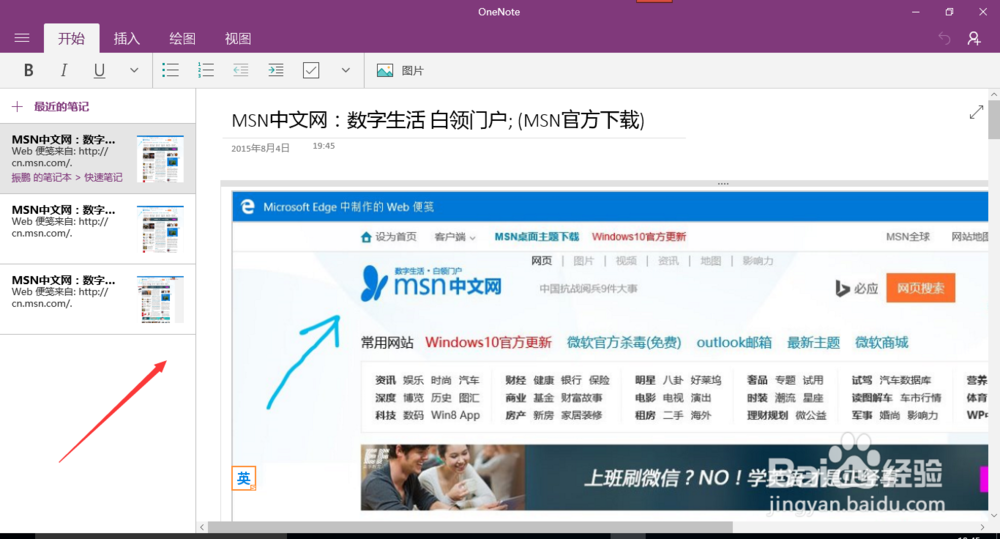This screenshot has width=1000, height=539.
Task: Click the picture icon in toolbar
Action: pyautogui.click(x=385, y=70)
